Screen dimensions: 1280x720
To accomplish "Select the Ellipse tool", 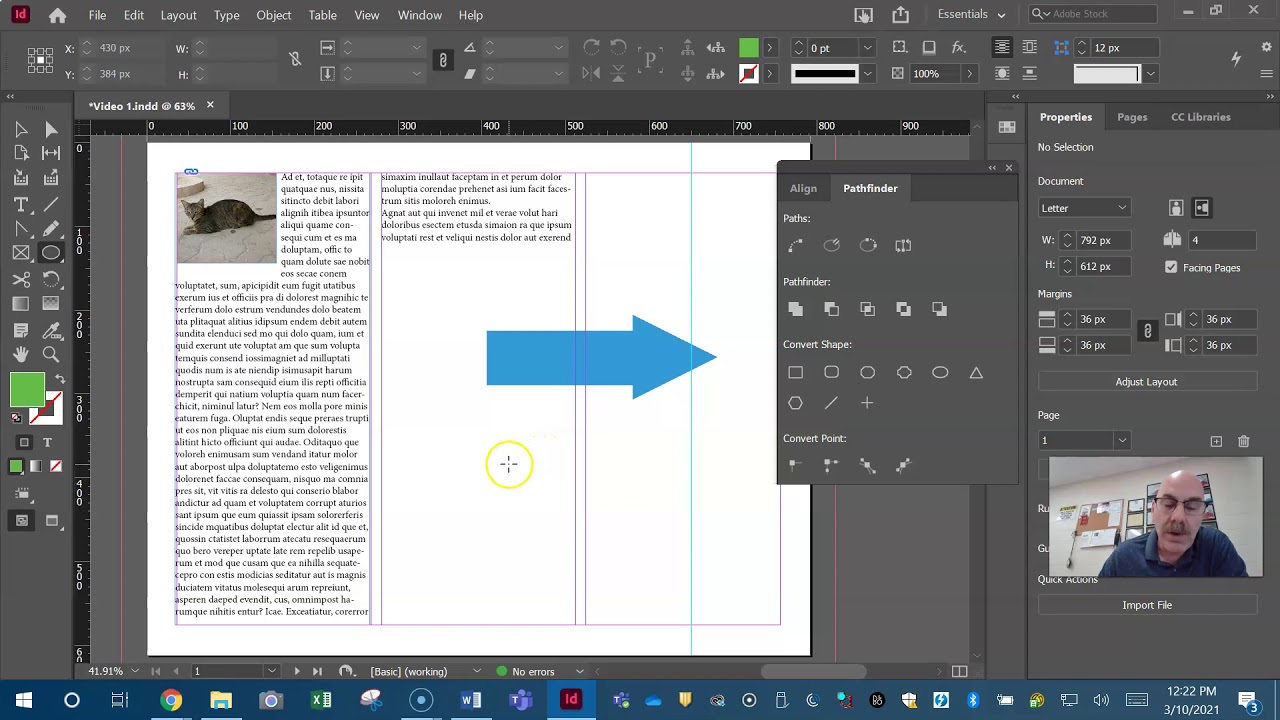I will 51,253.
